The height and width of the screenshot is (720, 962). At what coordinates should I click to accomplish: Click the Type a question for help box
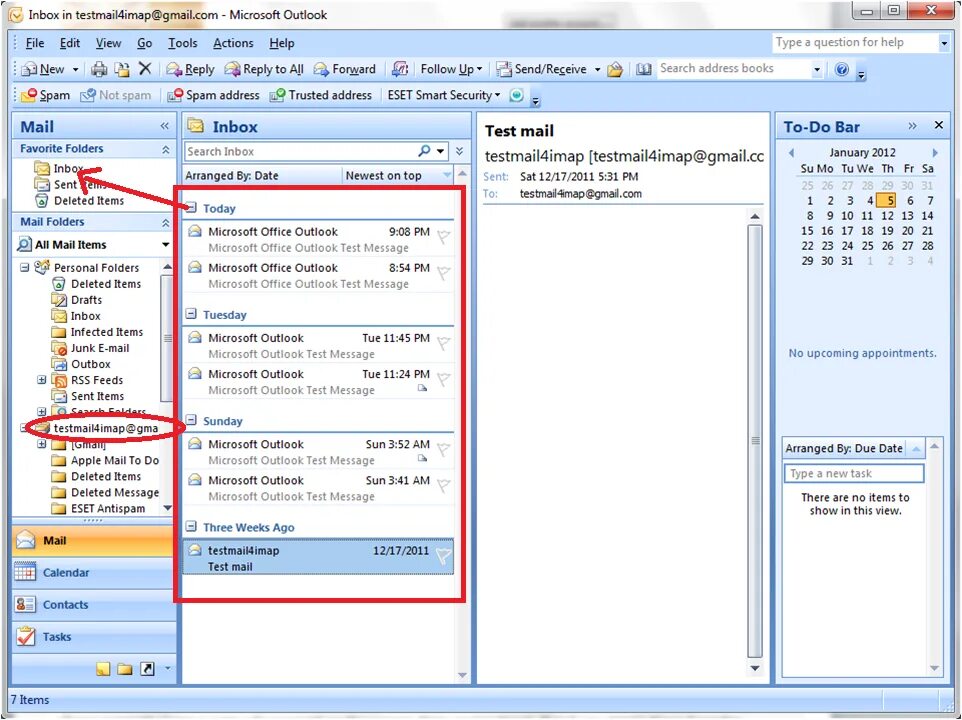pyautogui.click(x=855, y=42)
